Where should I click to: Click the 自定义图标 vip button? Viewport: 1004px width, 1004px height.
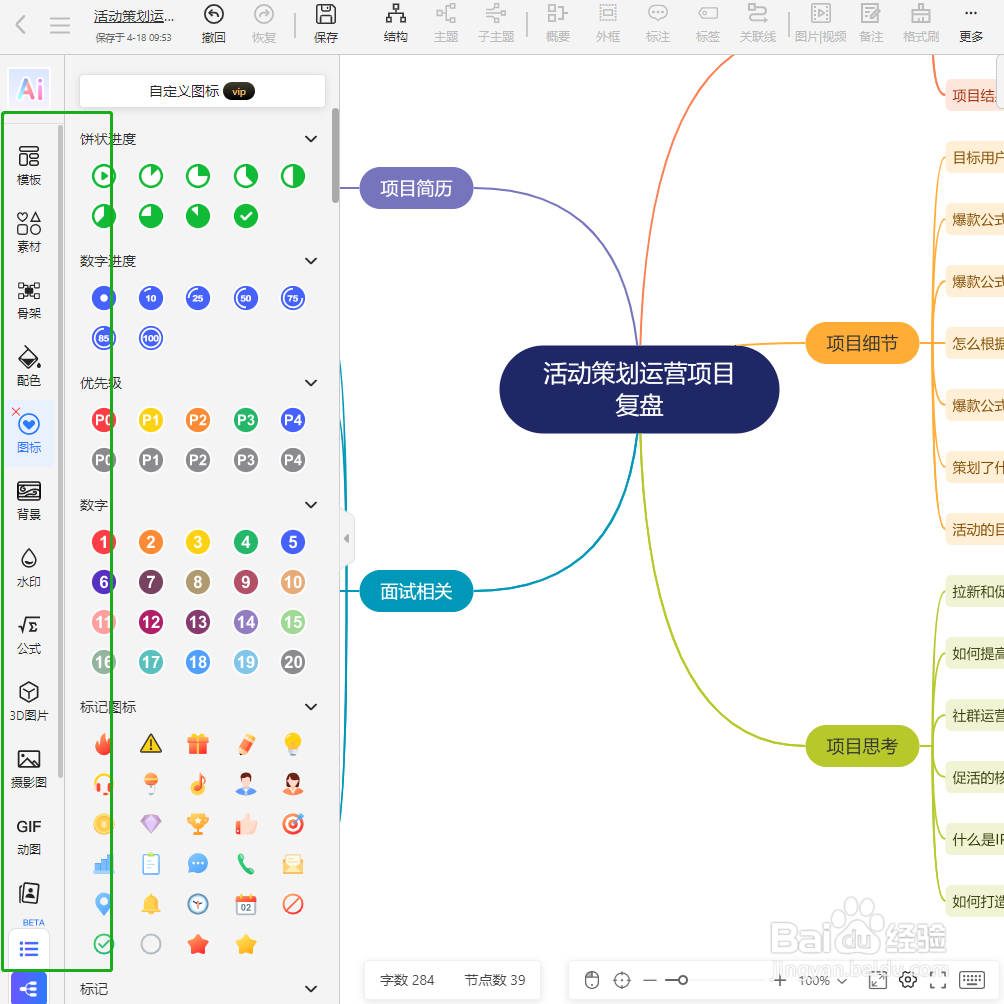click(x=202, y=92)
